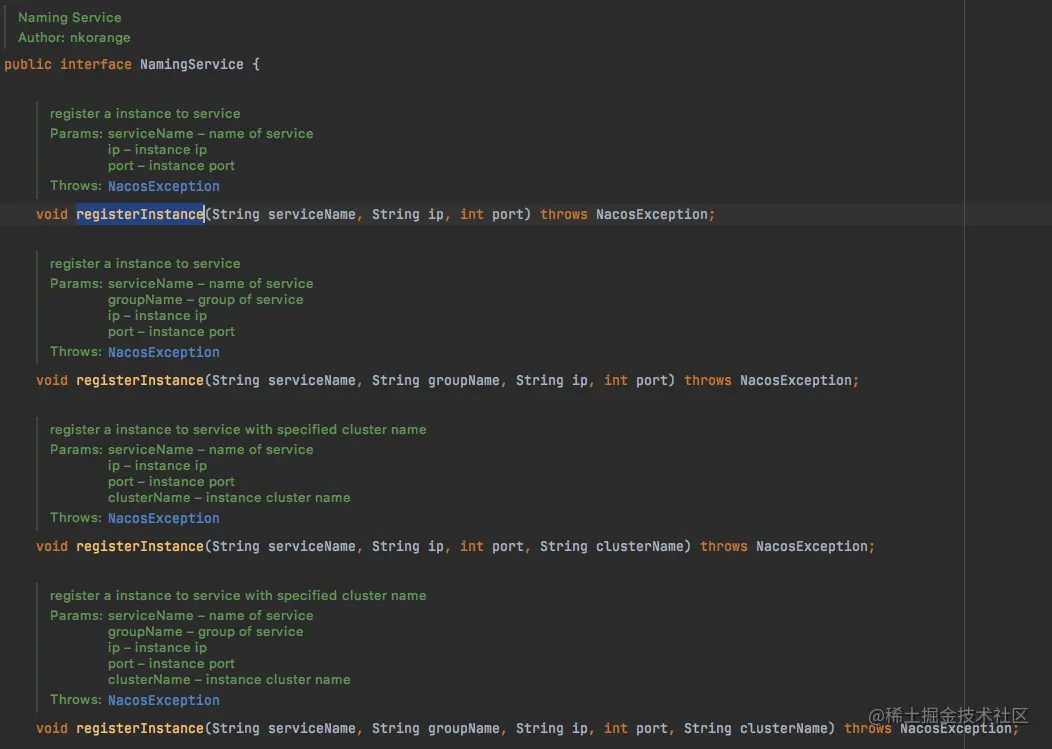The width and height of the screenshot is (1052, 749).
Task: Click the Author: nkorange comment line
Action: pos(73,37)
